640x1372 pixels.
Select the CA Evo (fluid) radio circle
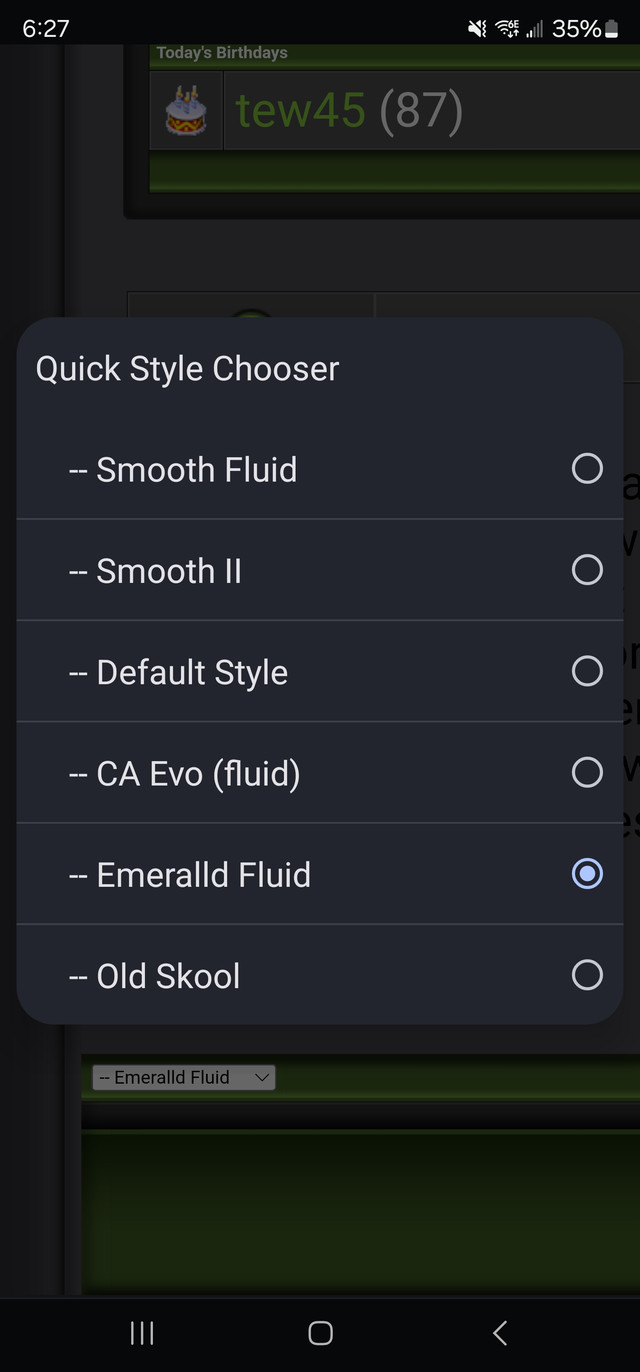click(587, 772)
